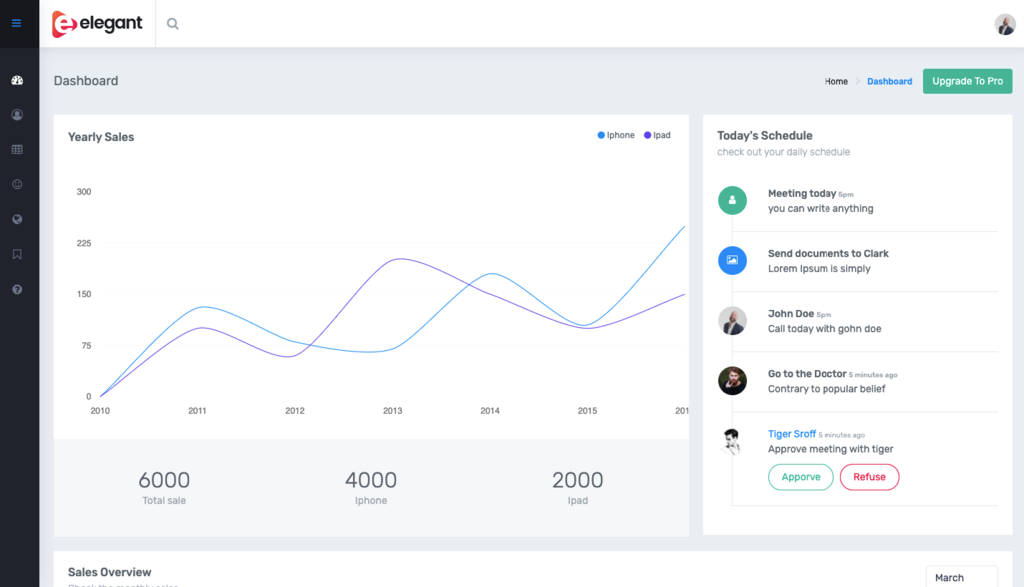The image size is (1024, 587).
Task: Click the Lorem Ipsum is simply text
Action: (x=819, y=269)
